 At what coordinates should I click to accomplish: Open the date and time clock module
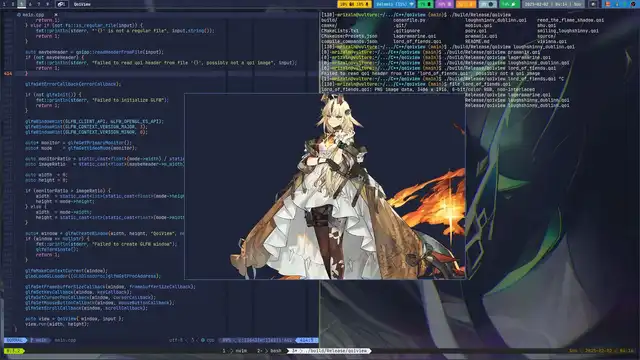[x=553, y=4]
